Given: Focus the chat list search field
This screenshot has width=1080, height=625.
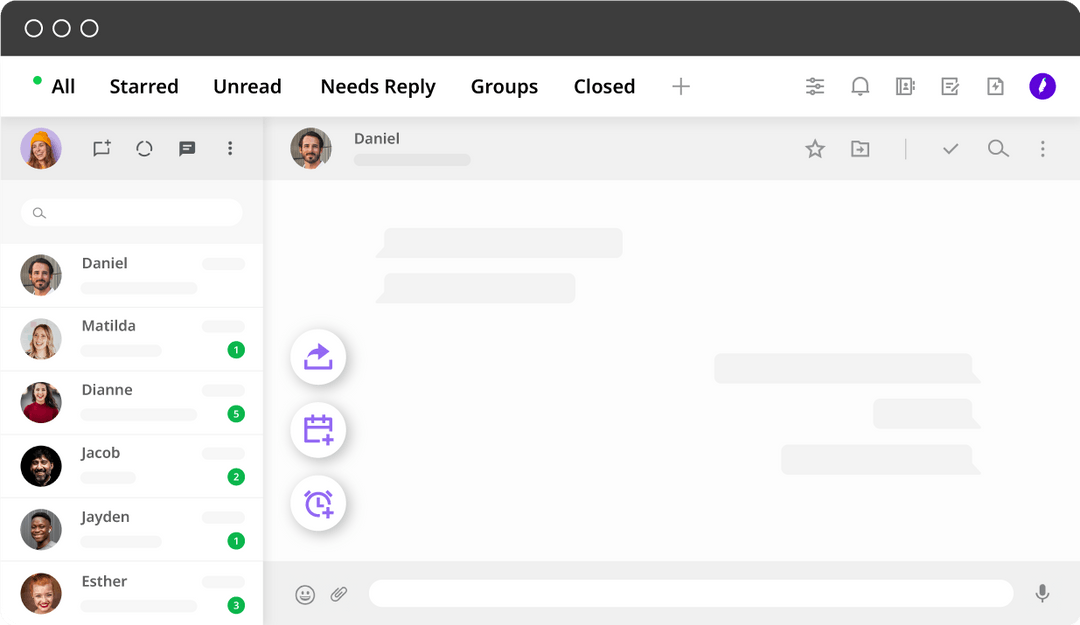Looking at the screenshot, I should coord(132,213).
